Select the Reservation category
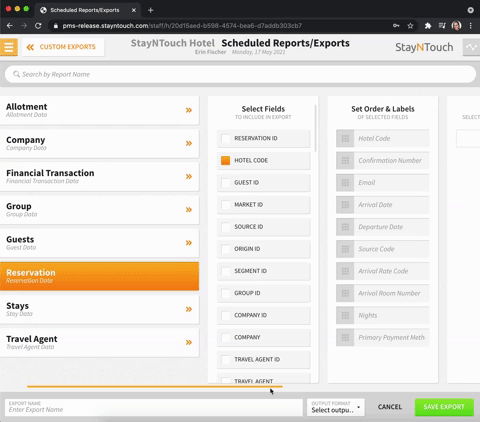 click(x=99, y=276)
